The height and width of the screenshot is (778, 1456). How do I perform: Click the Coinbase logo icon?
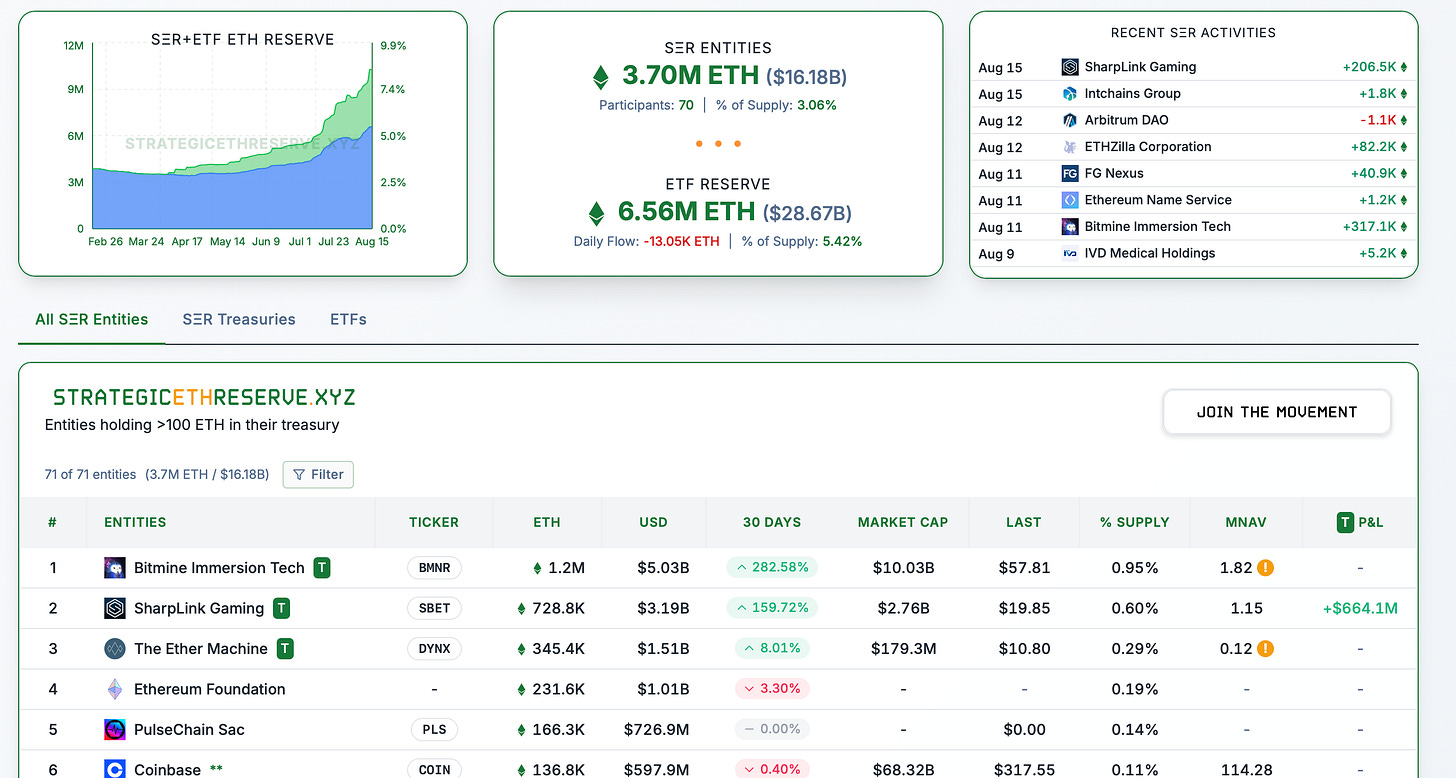coord(115,769)
